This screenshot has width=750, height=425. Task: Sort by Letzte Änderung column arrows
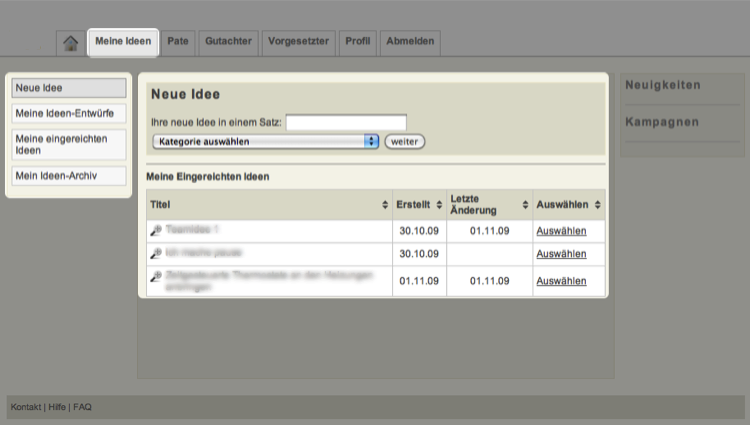coord(524,205)
